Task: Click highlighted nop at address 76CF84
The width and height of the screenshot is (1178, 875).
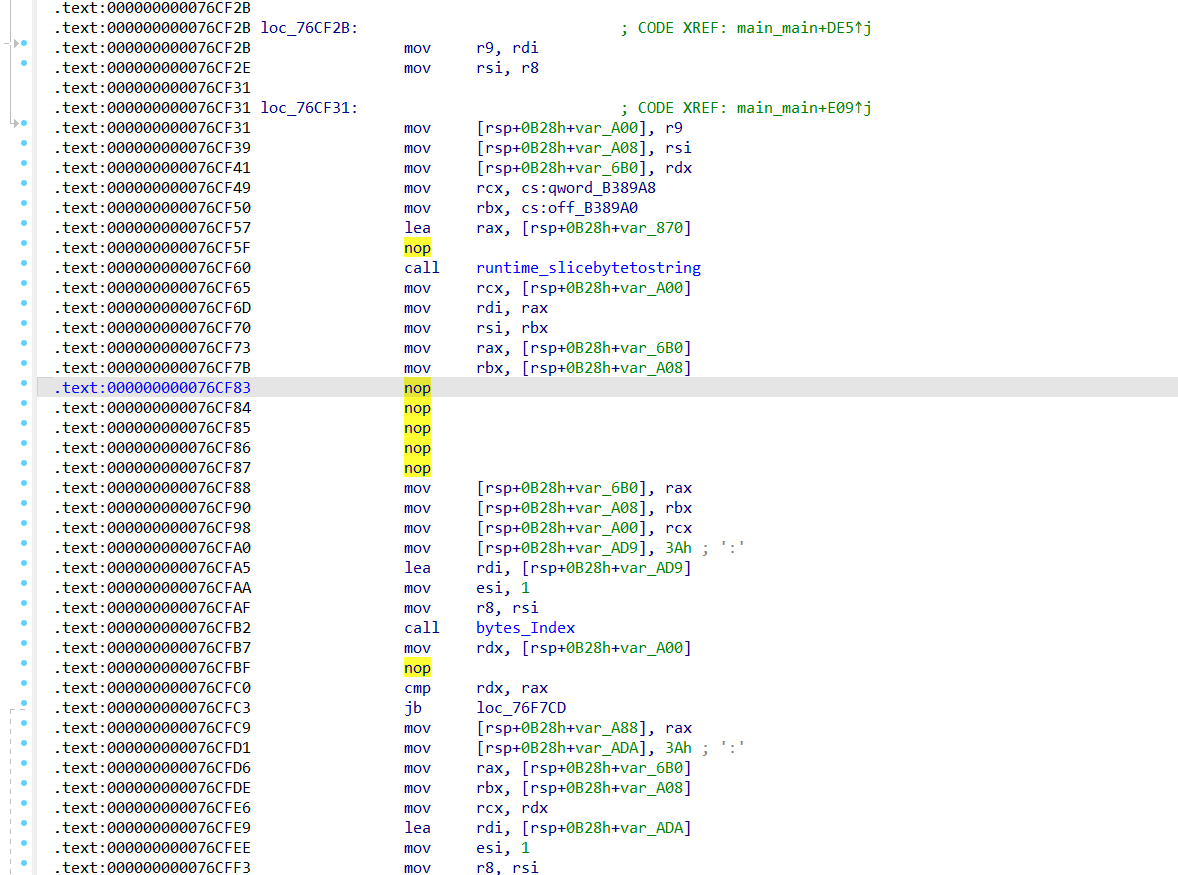Action: (418, 408)
